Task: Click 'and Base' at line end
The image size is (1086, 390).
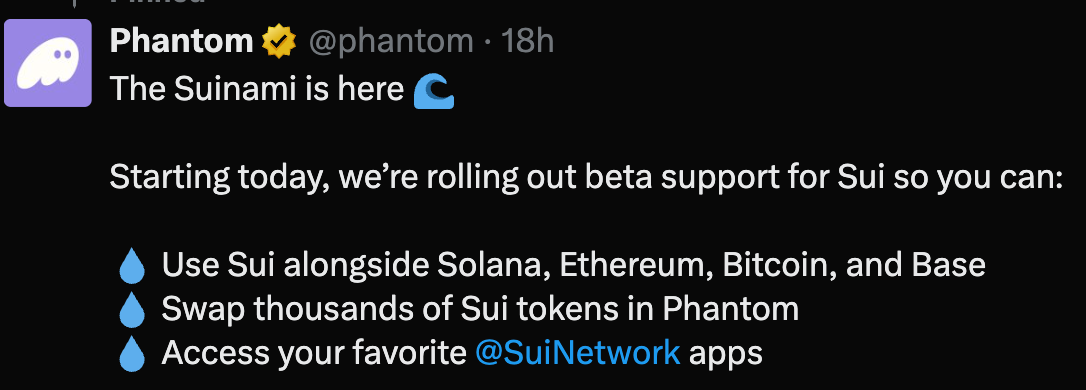Action: (916, 265)
